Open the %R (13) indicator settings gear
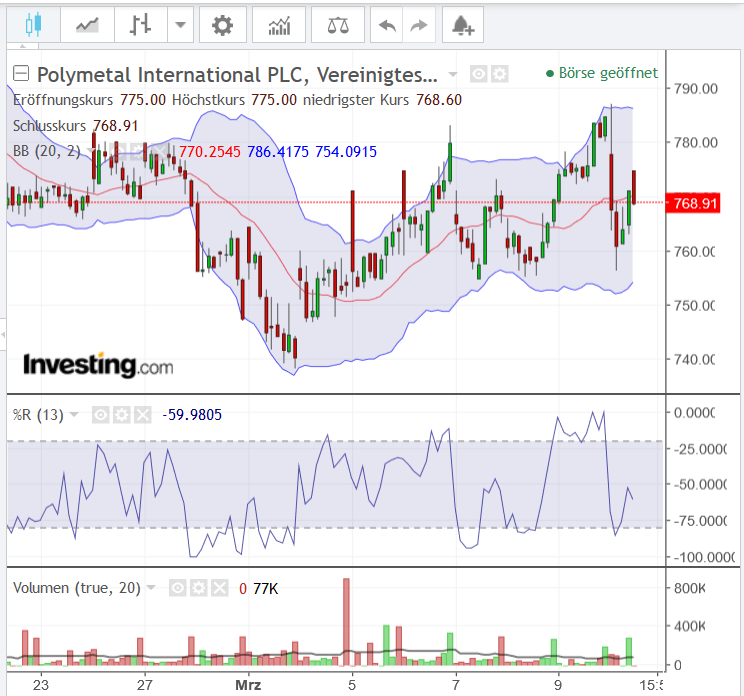This screenshot has width=744, height=696. (121, 415)
